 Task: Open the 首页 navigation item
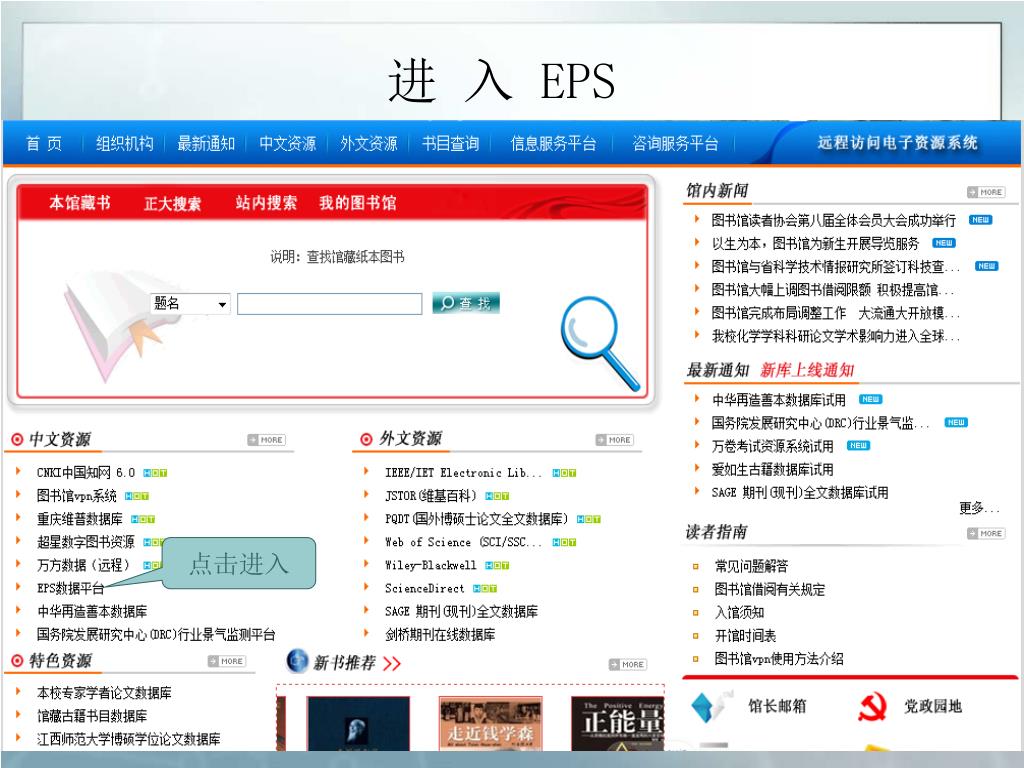click(x=44, y=143)
